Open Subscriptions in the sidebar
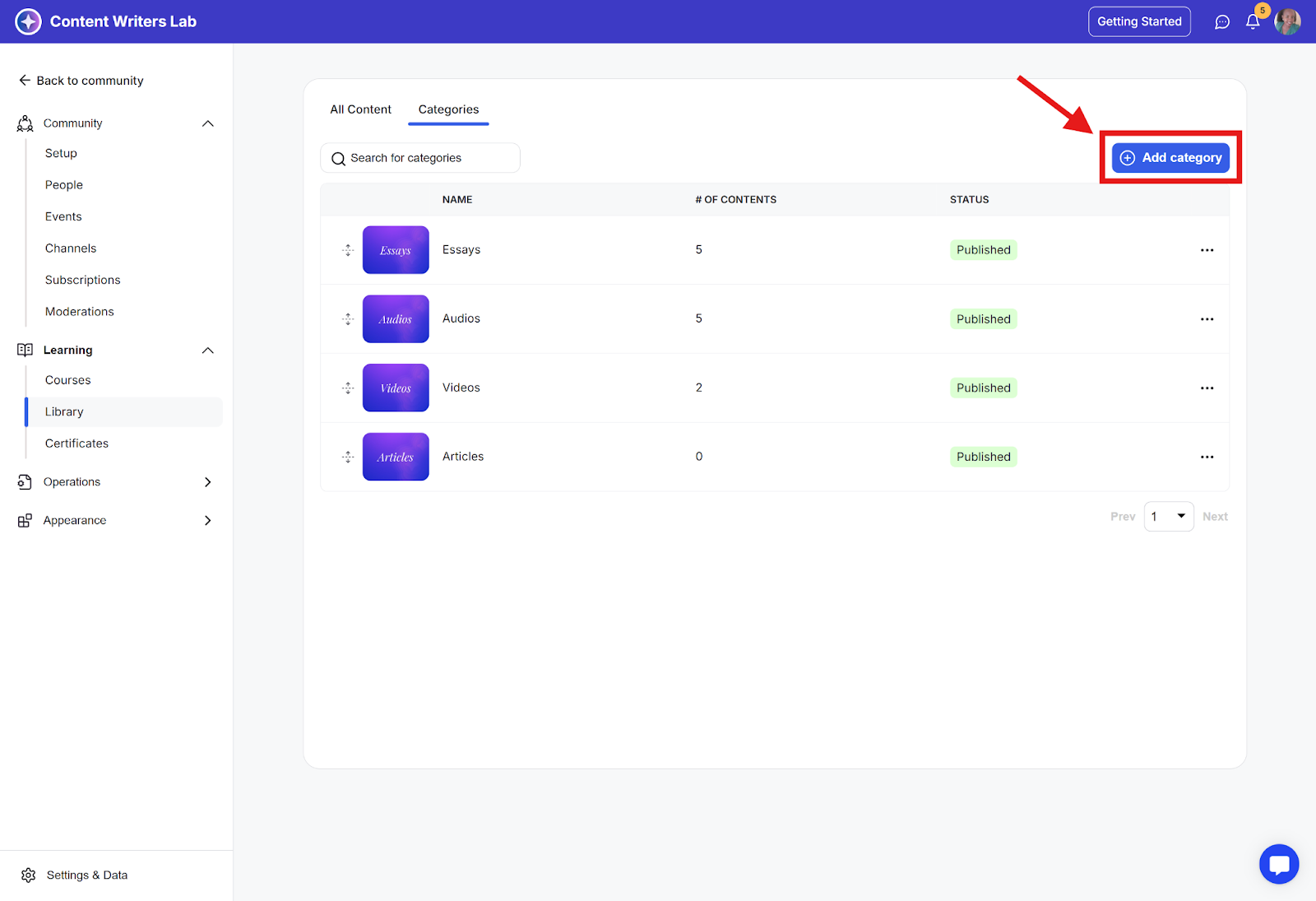This screenshot has width=1316, height=901. pos(83,281)
